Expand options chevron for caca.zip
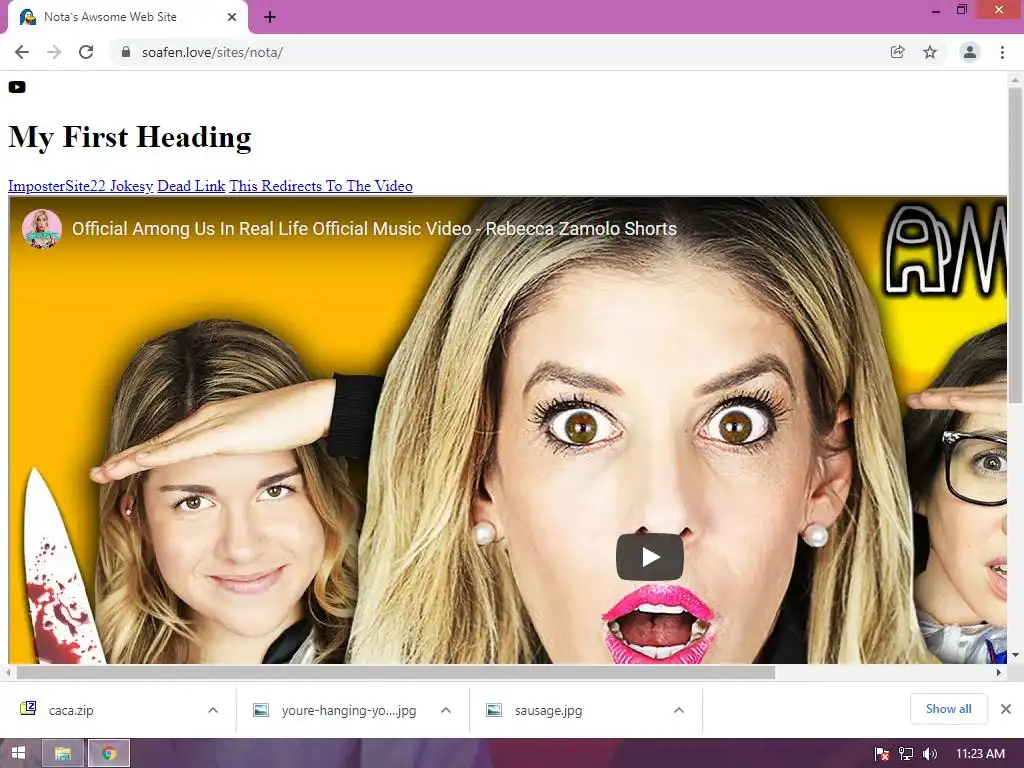Screen dimensions: 1024x768 (x=213, y=710)
